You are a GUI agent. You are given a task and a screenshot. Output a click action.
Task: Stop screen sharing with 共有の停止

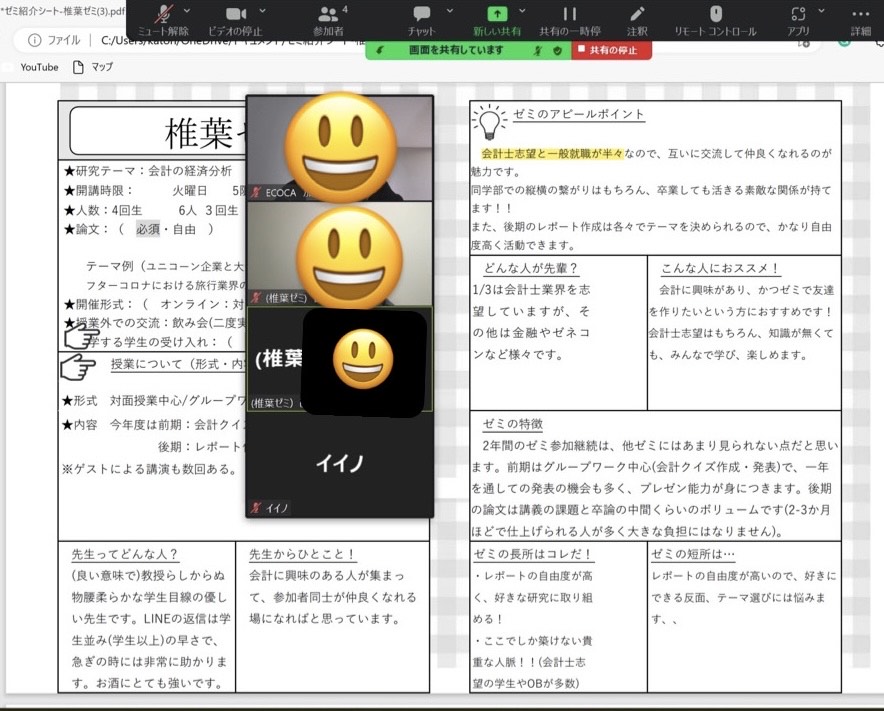click(614, 48)
